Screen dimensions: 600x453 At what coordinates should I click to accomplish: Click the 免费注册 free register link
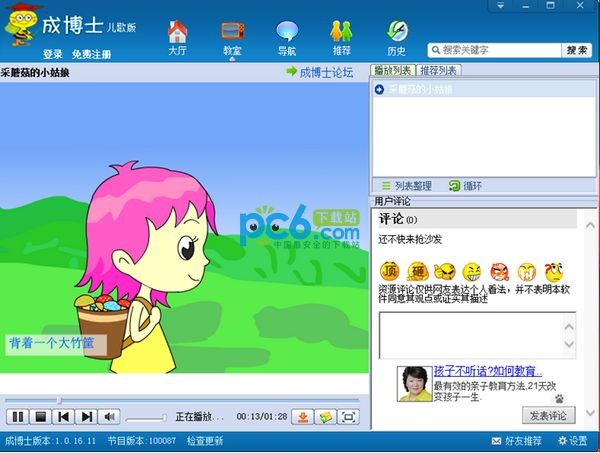tap(91, 54)
